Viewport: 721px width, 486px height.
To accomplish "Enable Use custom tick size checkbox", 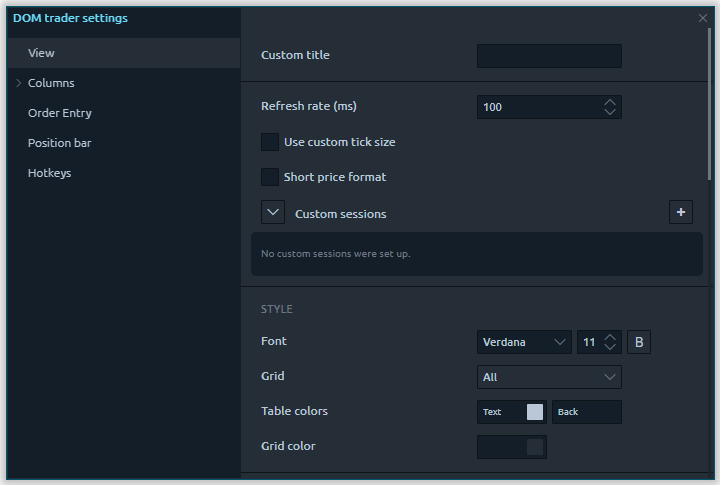I will click(x=270, y=142).
